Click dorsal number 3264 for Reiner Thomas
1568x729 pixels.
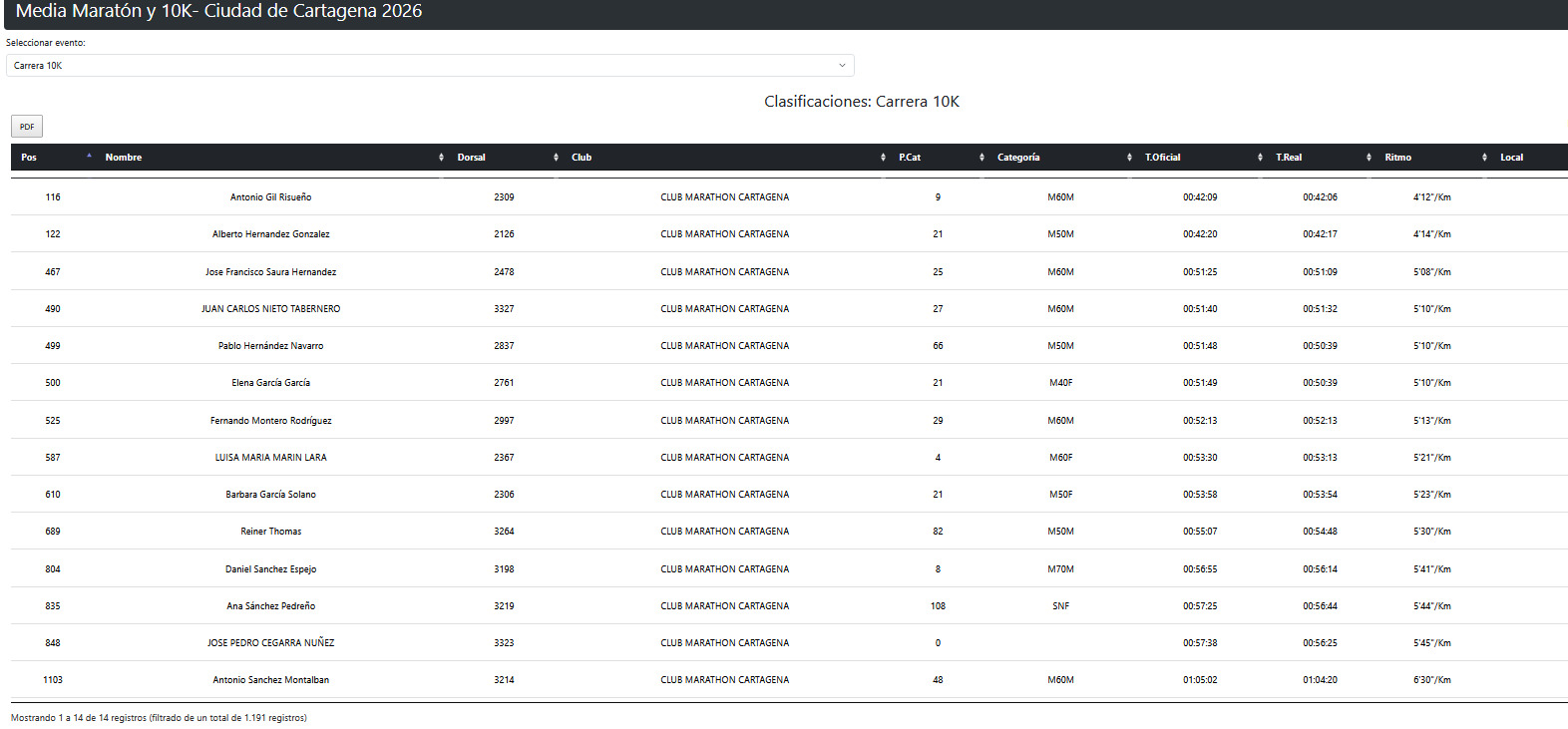coord(504,532)
